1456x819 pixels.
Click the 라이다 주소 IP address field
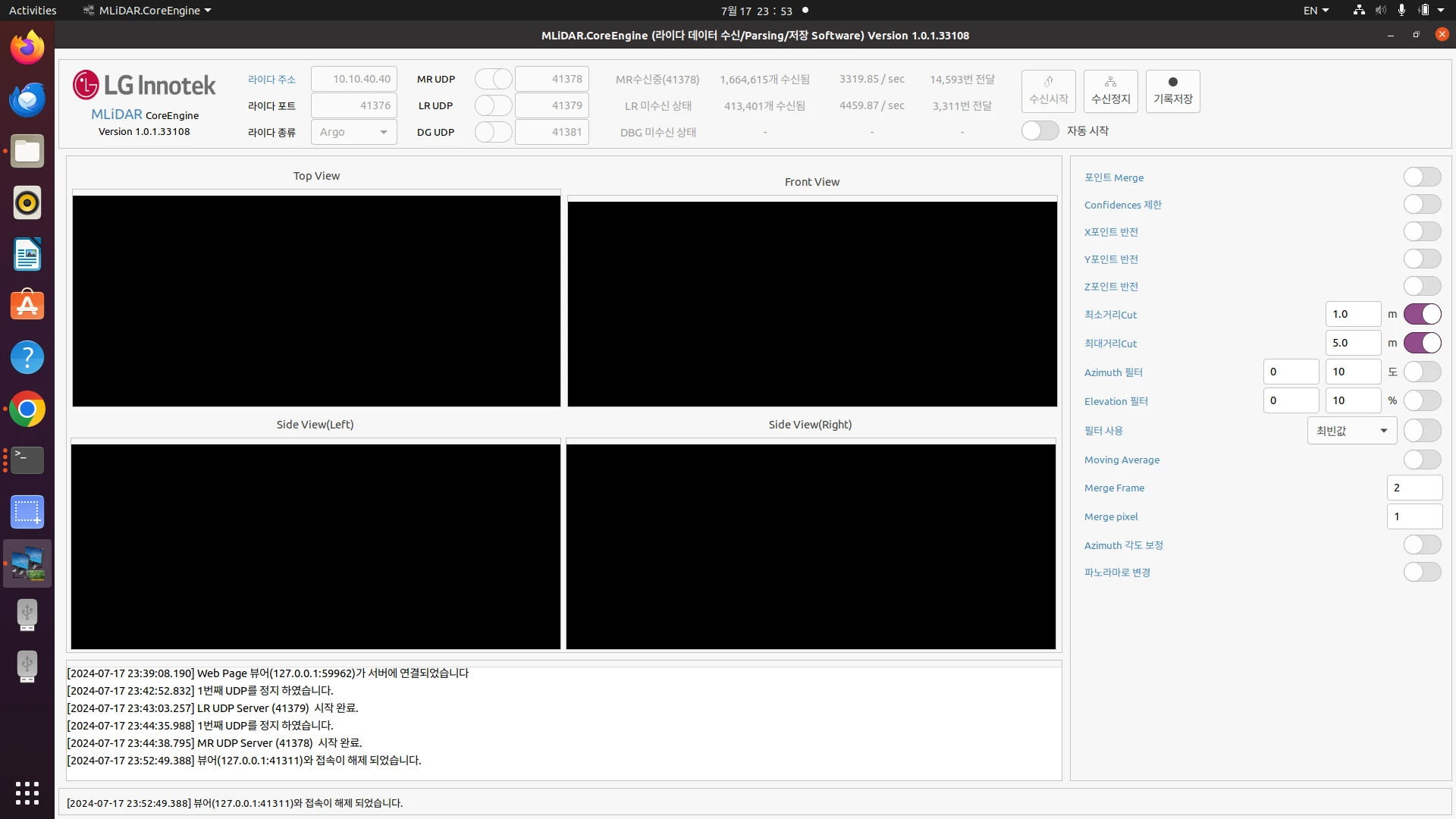pos(354,79)
